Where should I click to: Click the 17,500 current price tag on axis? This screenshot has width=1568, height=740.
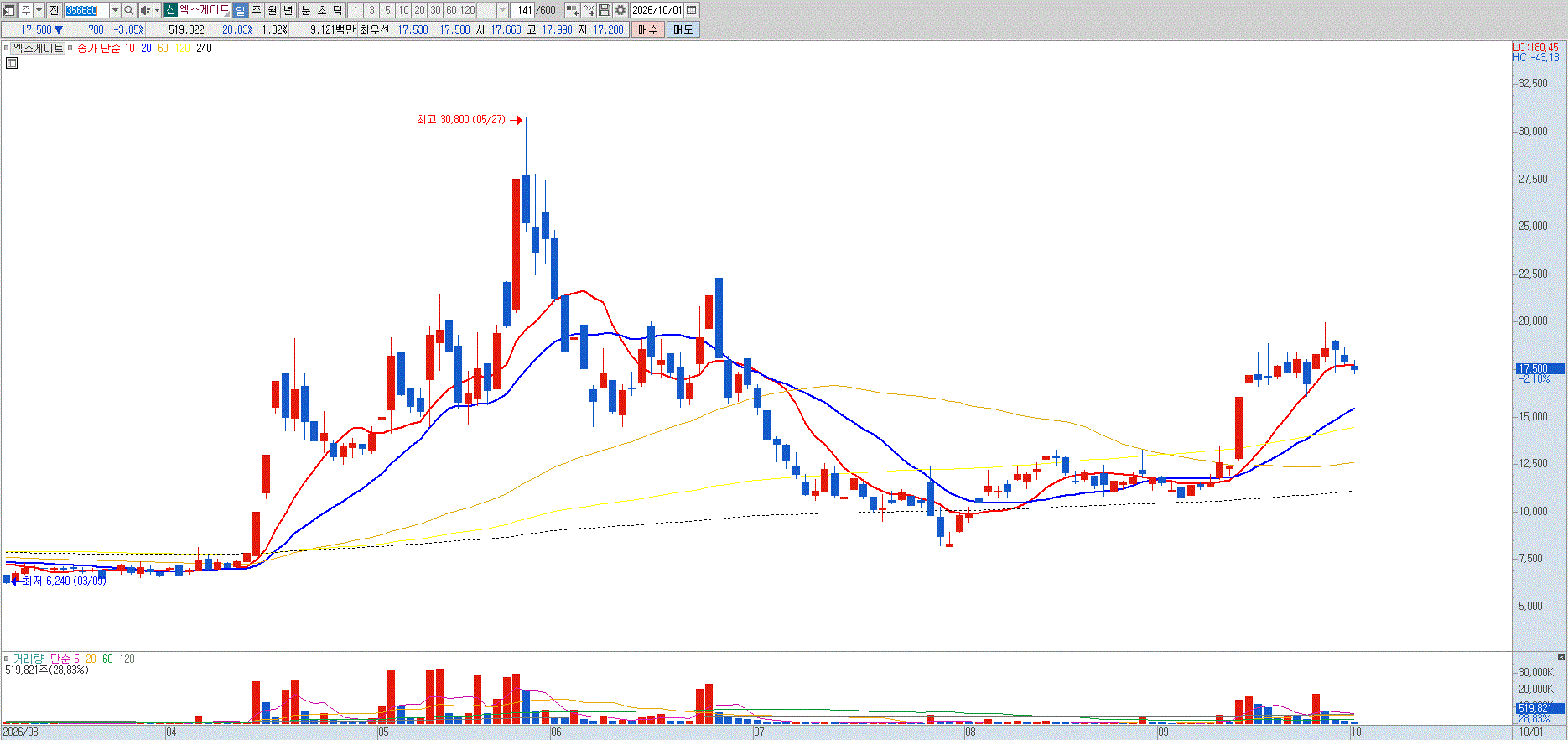coord(1539,368)
